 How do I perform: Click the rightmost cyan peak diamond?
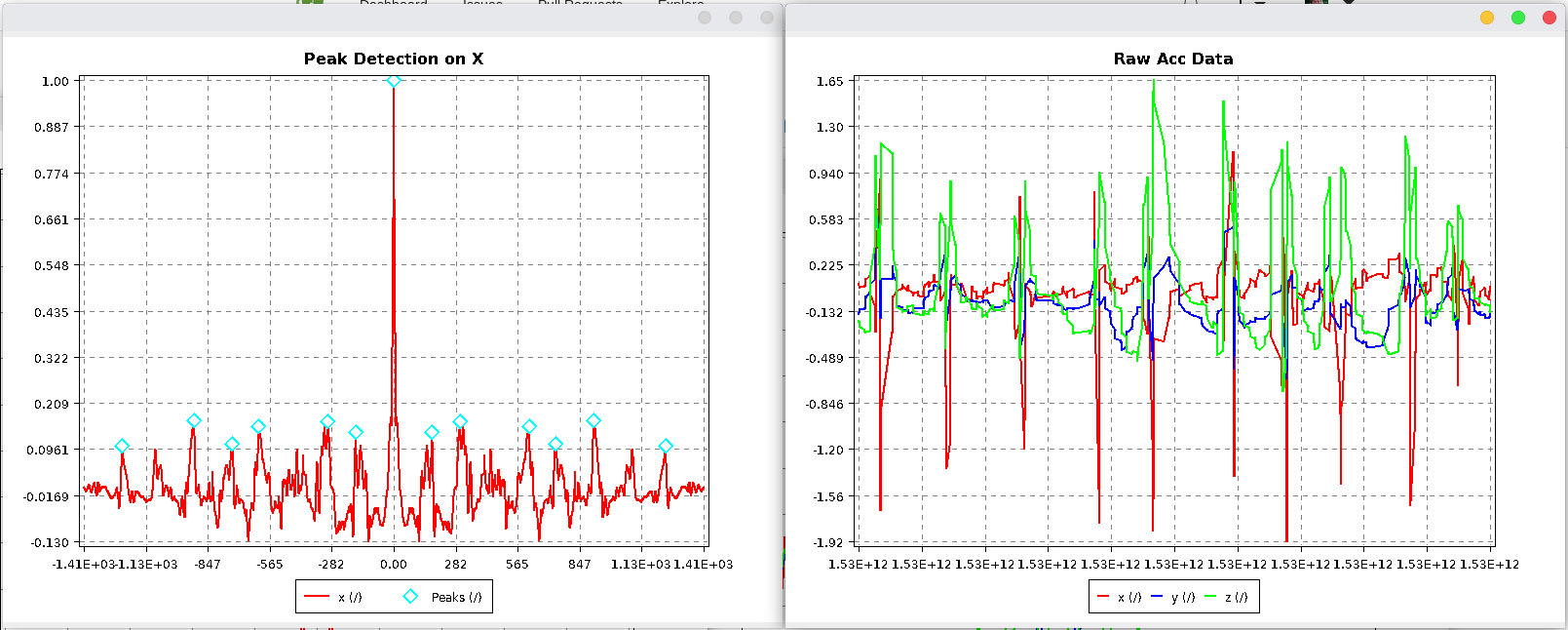point(666,446)
